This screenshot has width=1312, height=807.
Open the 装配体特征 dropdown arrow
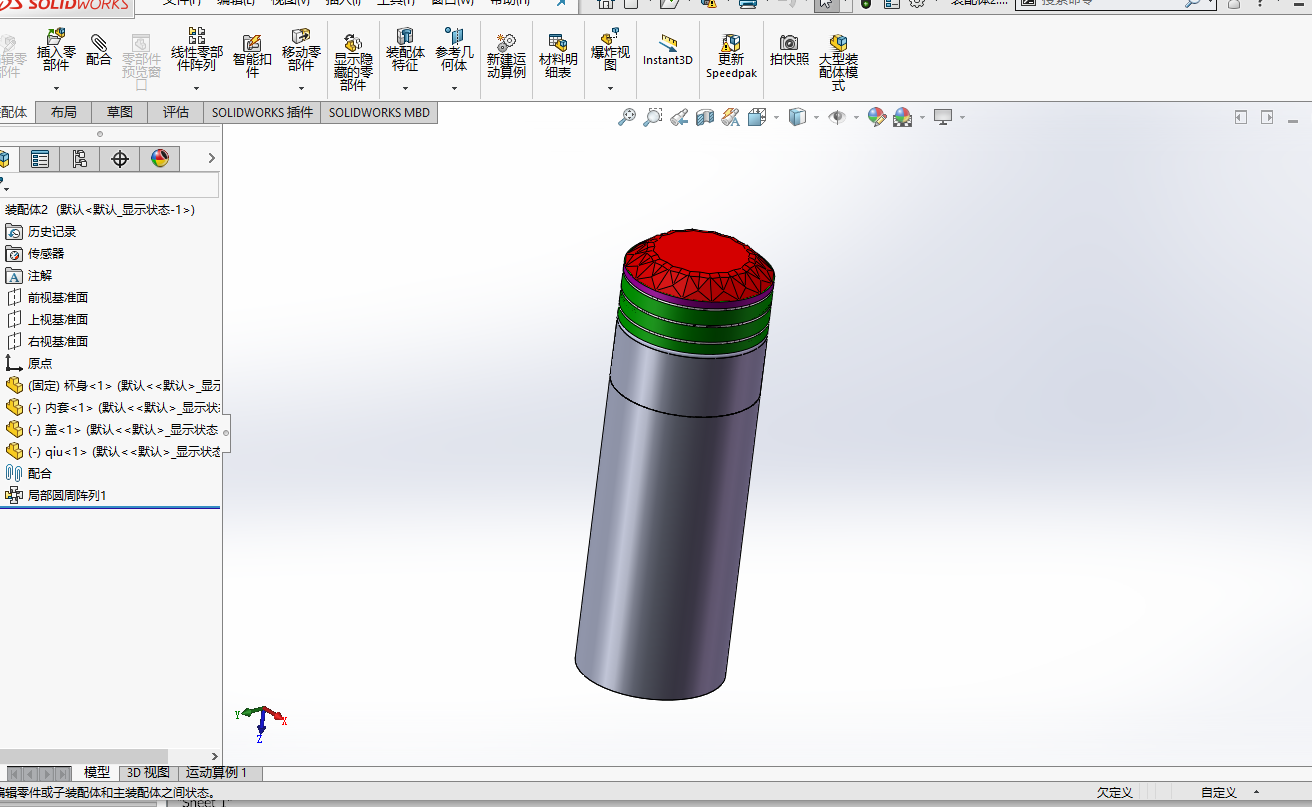click(405, 88)
